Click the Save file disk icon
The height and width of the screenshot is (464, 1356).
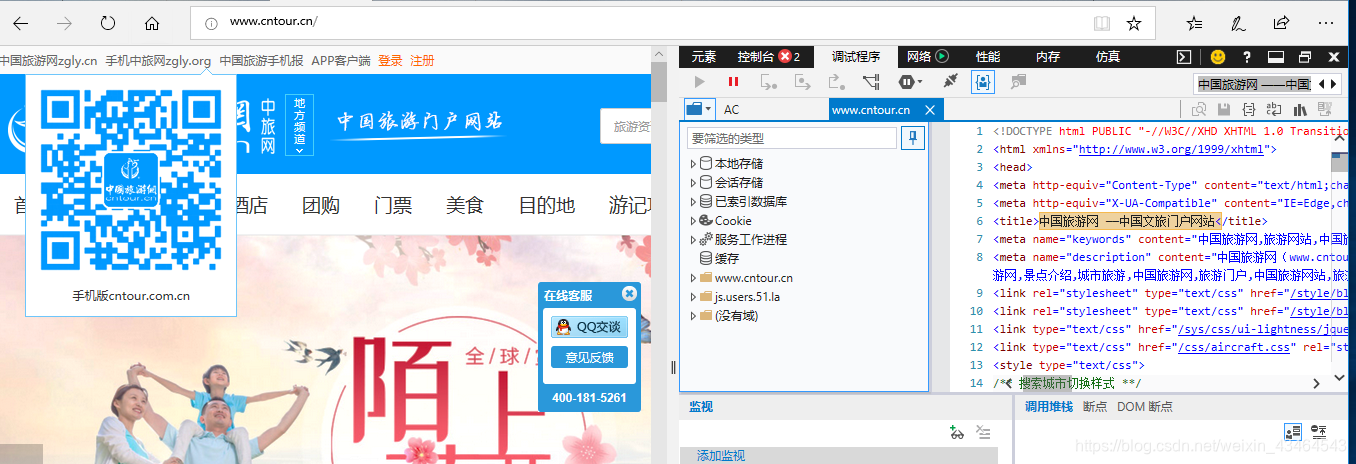[1223, 110]
